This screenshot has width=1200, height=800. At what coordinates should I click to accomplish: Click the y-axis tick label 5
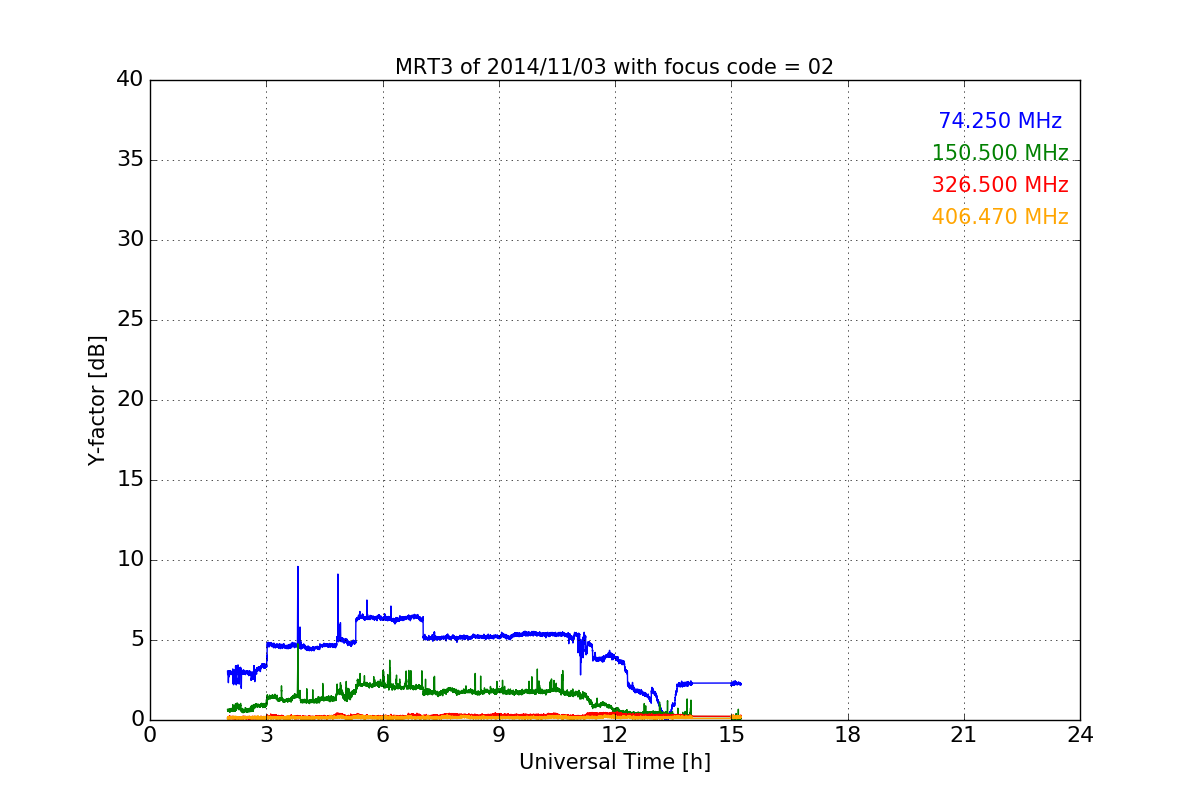(x=136, y=640)
